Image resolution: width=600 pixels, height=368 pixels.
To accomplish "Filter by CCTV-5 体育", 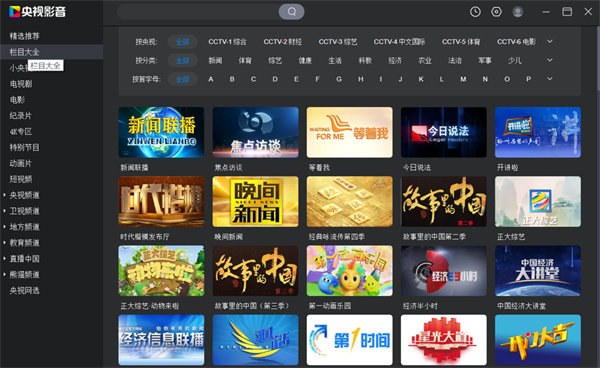I will pyautogui.click(x=461, y=42).
